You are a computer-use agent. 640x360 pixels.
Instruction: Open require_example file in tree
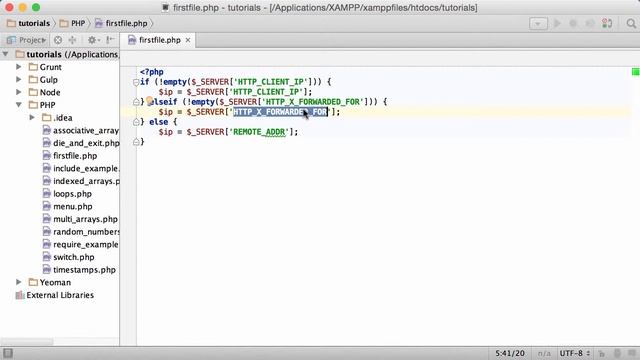point(81,244)
